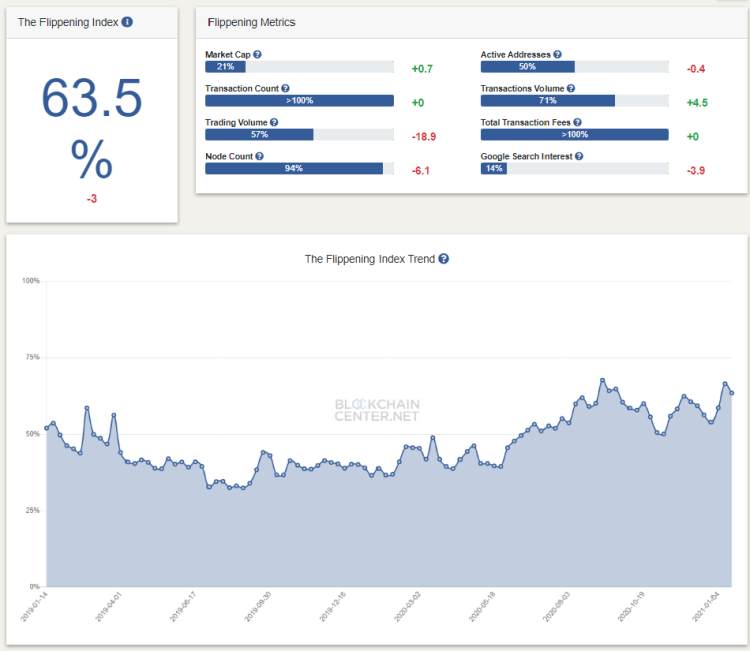The width and height of the screenshot is (750, 651).
Task: Click the Google Search Interest help icon
Action: pyautogui.click(x=579, y=156)
